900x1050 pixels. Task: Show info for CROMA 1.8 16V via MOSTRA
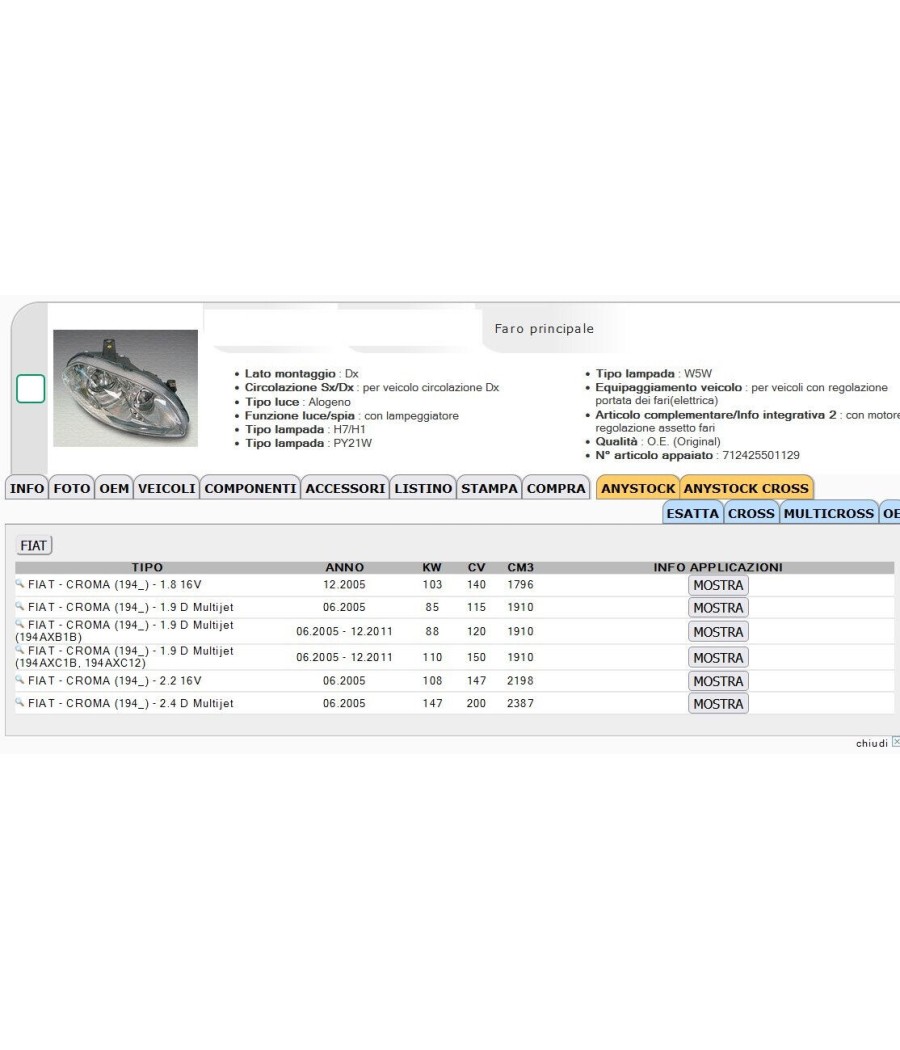(x=718, y=585)
